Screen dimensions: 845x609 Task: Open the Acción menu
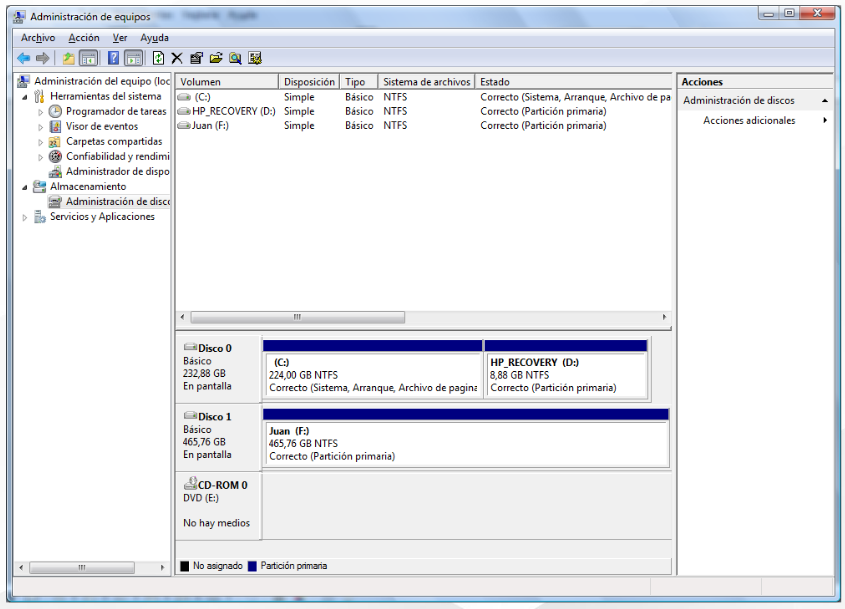[84, 38]
